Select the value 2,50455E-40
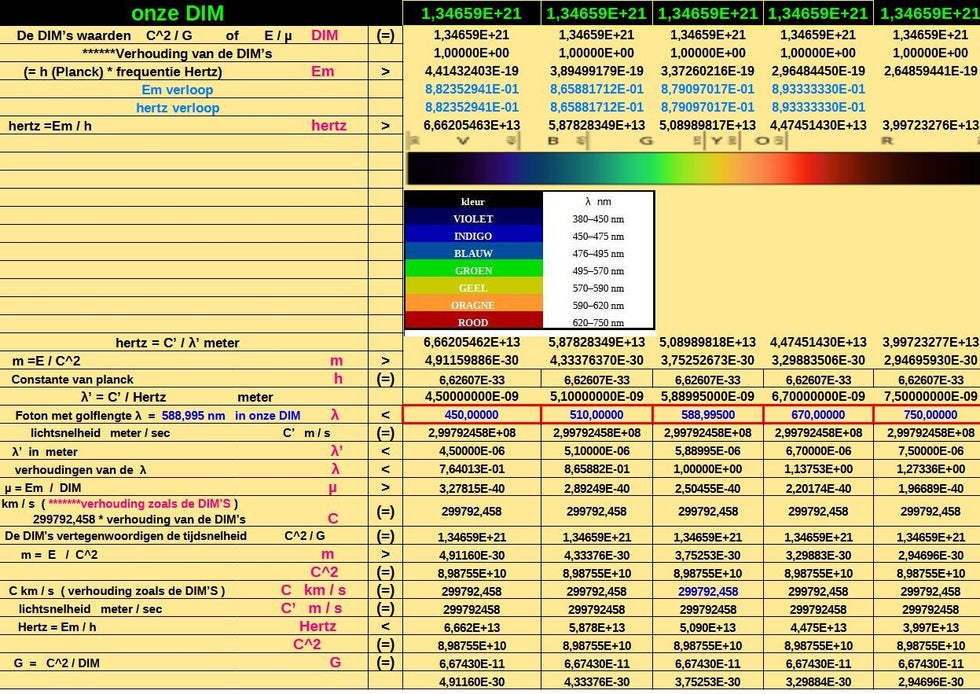The height and width of the screenshot is (694, 980). tap(708, 488)
